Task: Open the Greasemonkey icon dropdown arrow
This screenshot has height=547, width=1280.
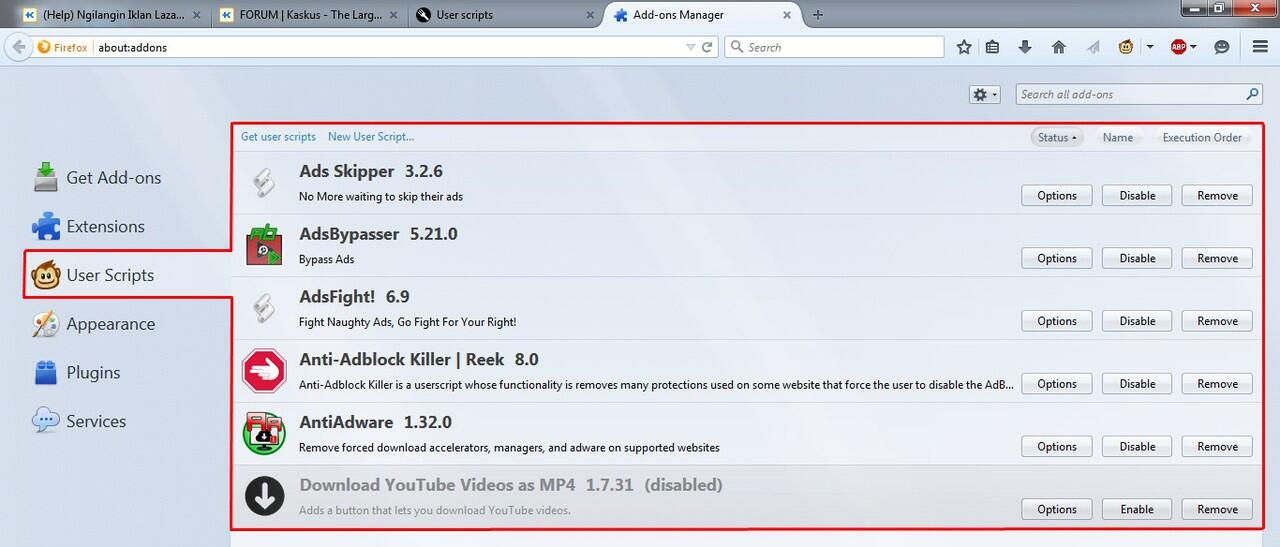Action: [x=1150, y=47]
